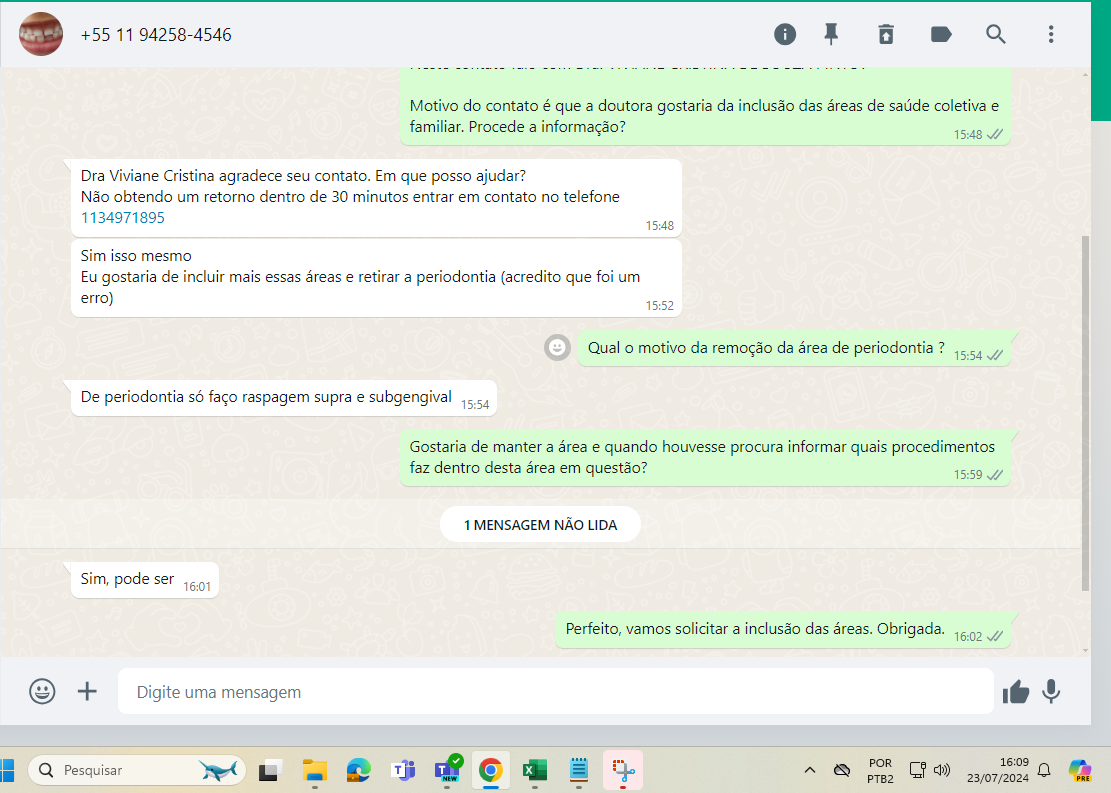Click the Pesquisar taskbar search box
This screenshot has height=793, width=1111.
137,770
